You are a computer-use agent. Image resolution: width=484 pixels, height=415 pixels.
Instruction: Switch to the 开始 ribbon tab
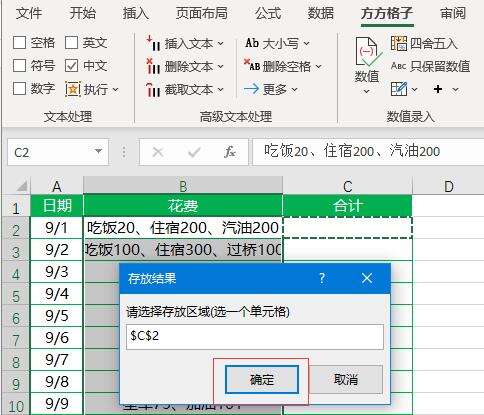tap(82, 13)
